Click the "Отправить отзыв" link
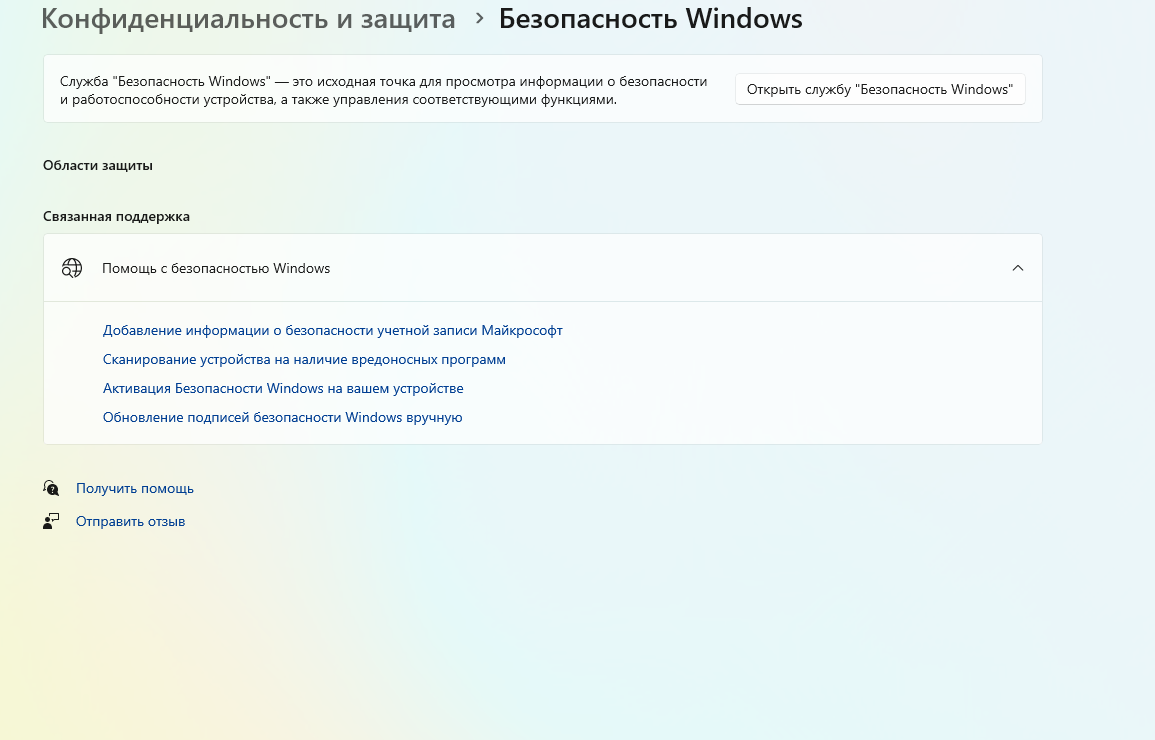 pos(130,521)
